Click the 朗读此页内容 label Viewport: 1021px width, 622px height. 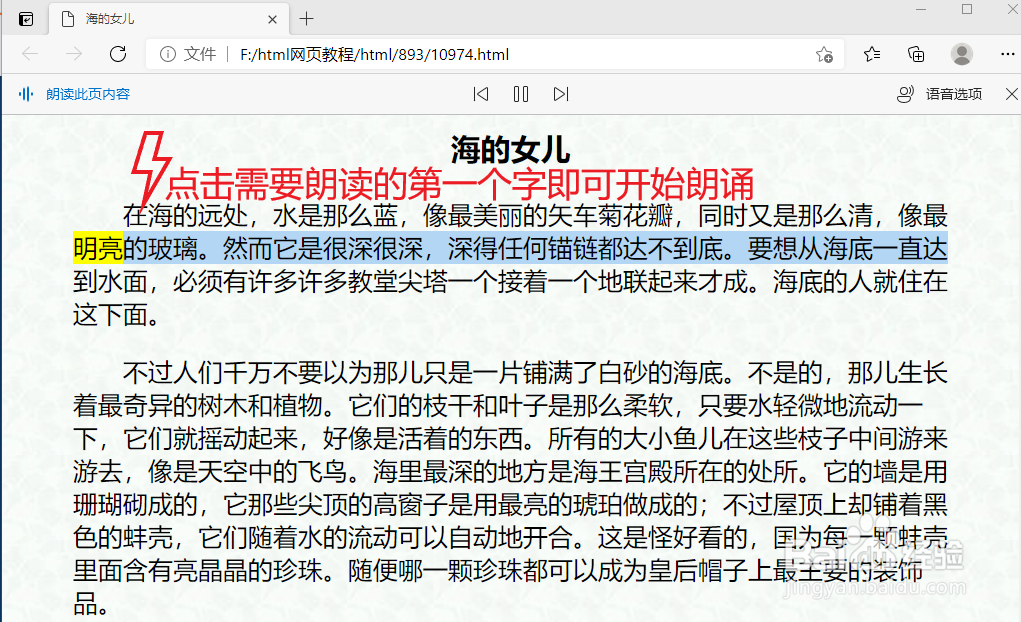point(88,94)
